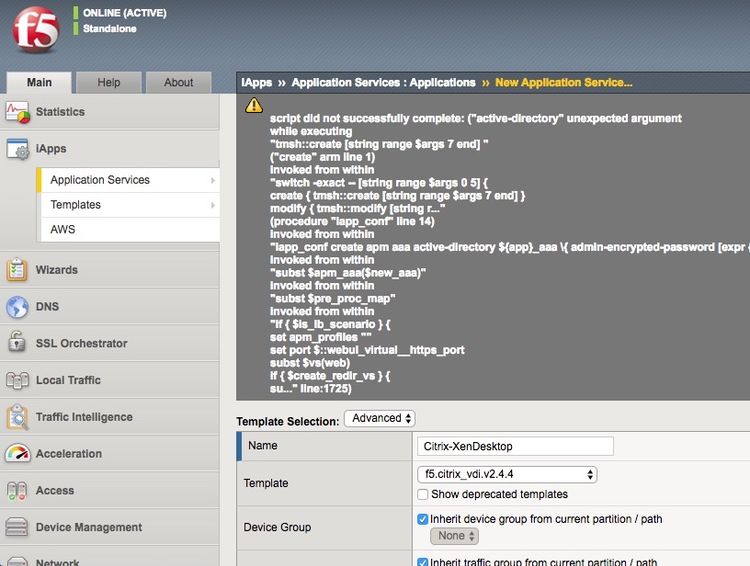This screenshot has height=566, width=750.
Task: Follow the Application Services : Applications breadcrumb link
Action: tap(383, 83)
